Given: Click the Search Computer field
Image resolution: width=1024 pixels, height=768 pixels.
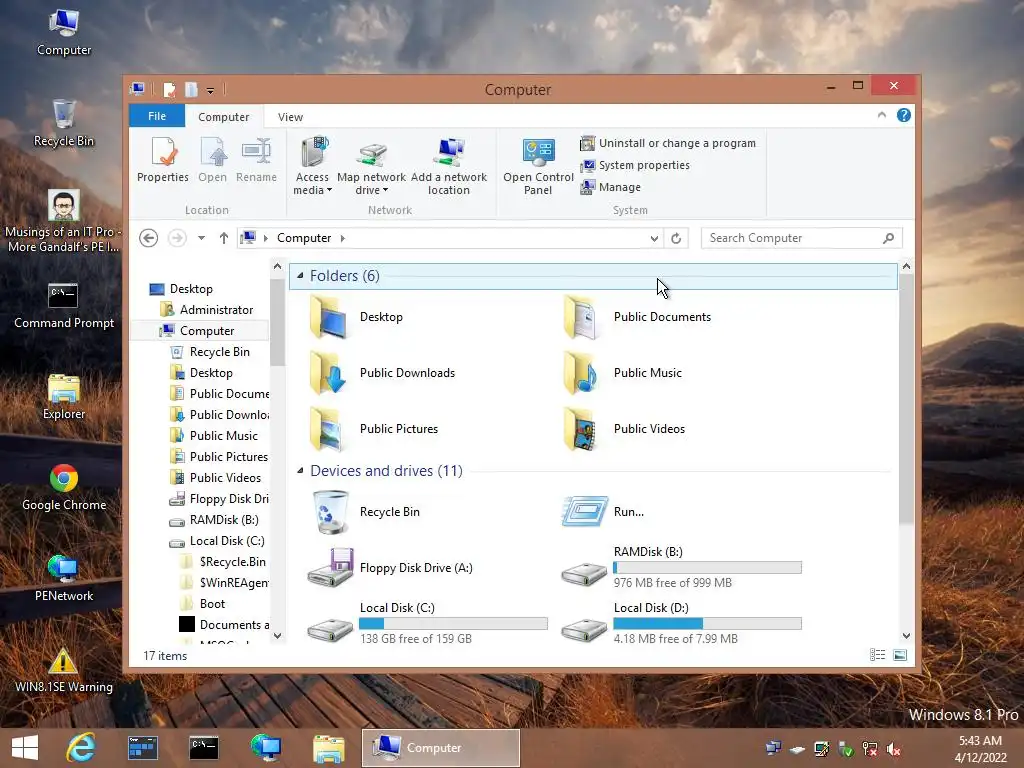Looking at the screenshot, I should coord(802,238).
